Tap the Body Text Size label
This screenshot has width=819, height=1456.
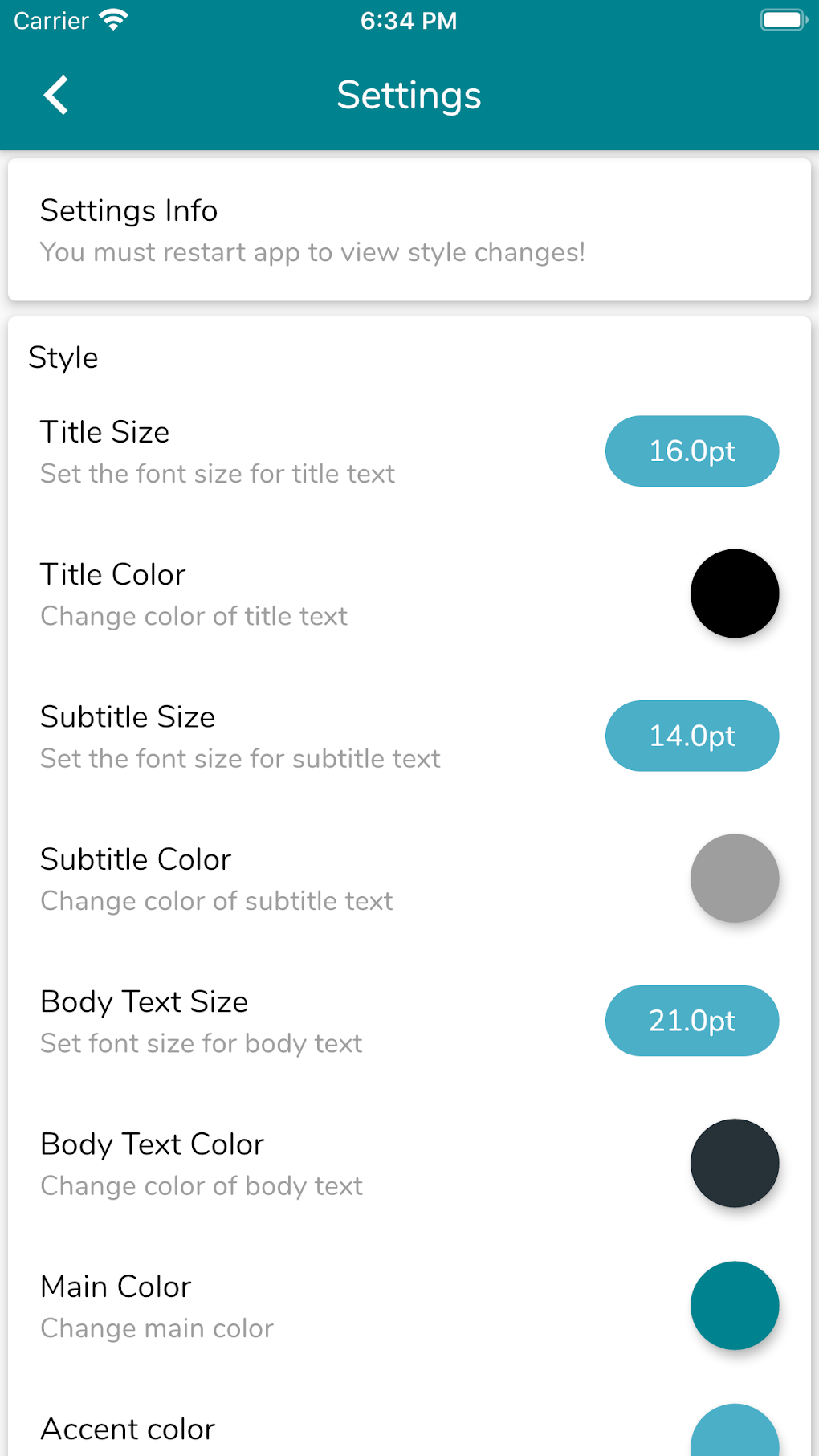coord(145,1002)
